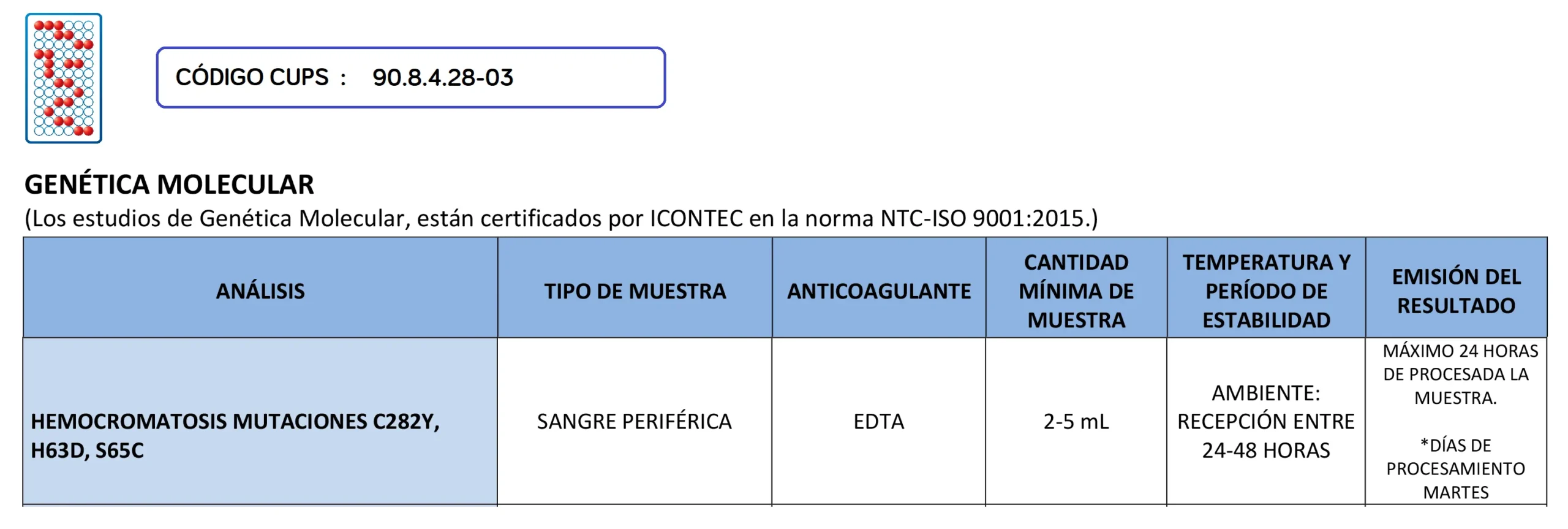
Task: Select the TIPO DE MUESTRA column header
Action: [635, 291]
